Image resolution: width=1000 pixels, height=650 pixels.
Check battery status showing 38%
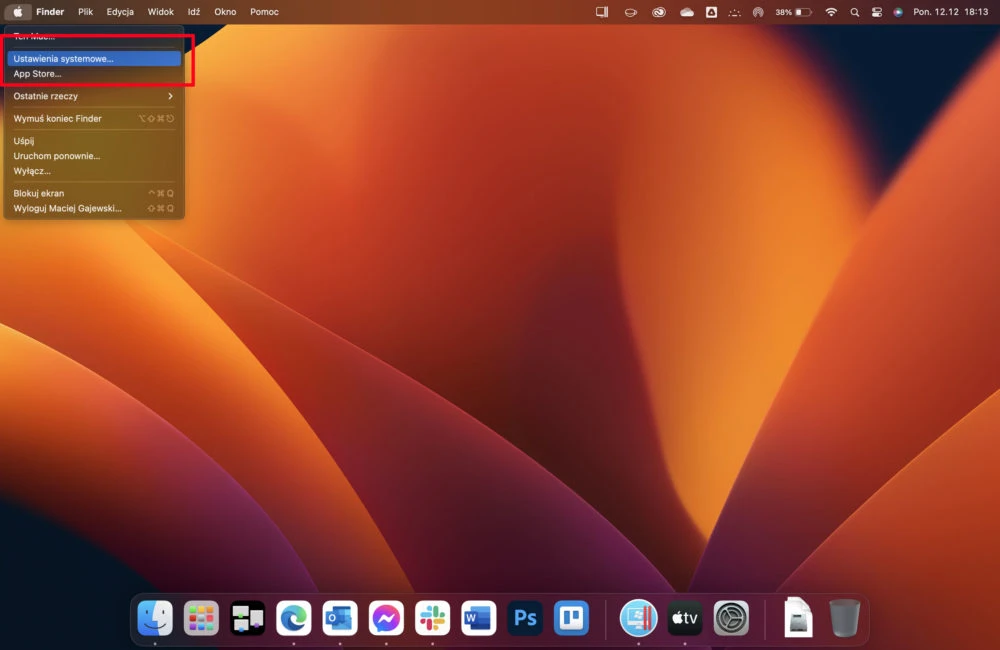793,11
